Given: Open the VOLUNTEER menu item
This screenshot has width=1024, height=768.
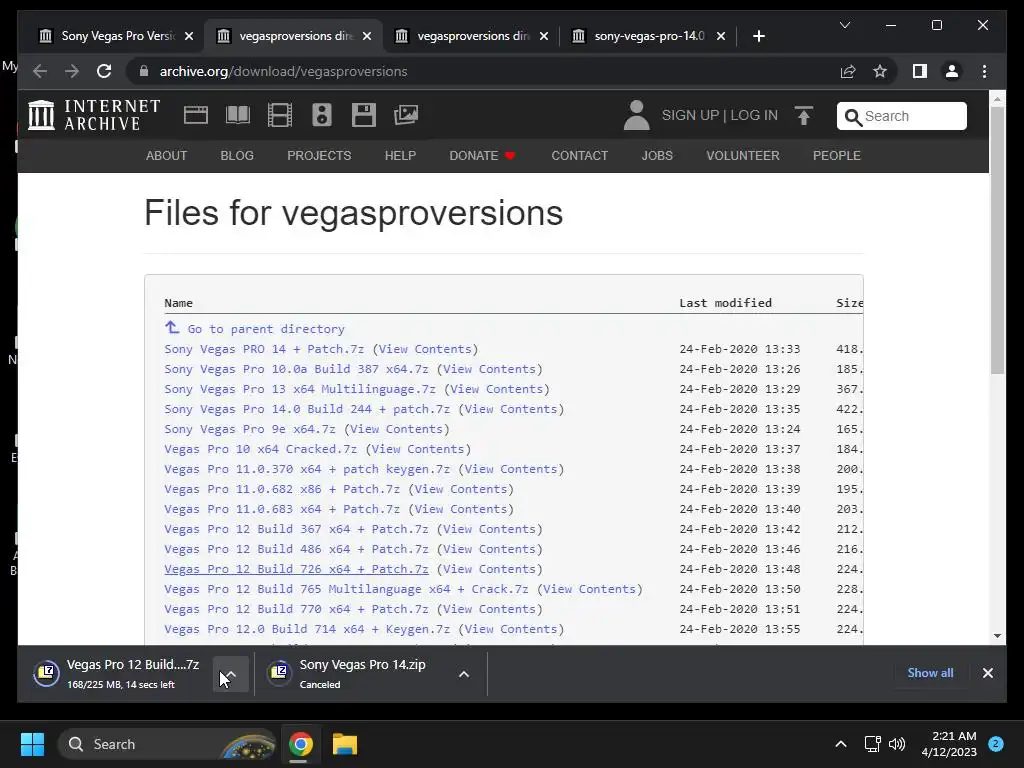Looking at the screenshot, I should [x=743, y=155].
